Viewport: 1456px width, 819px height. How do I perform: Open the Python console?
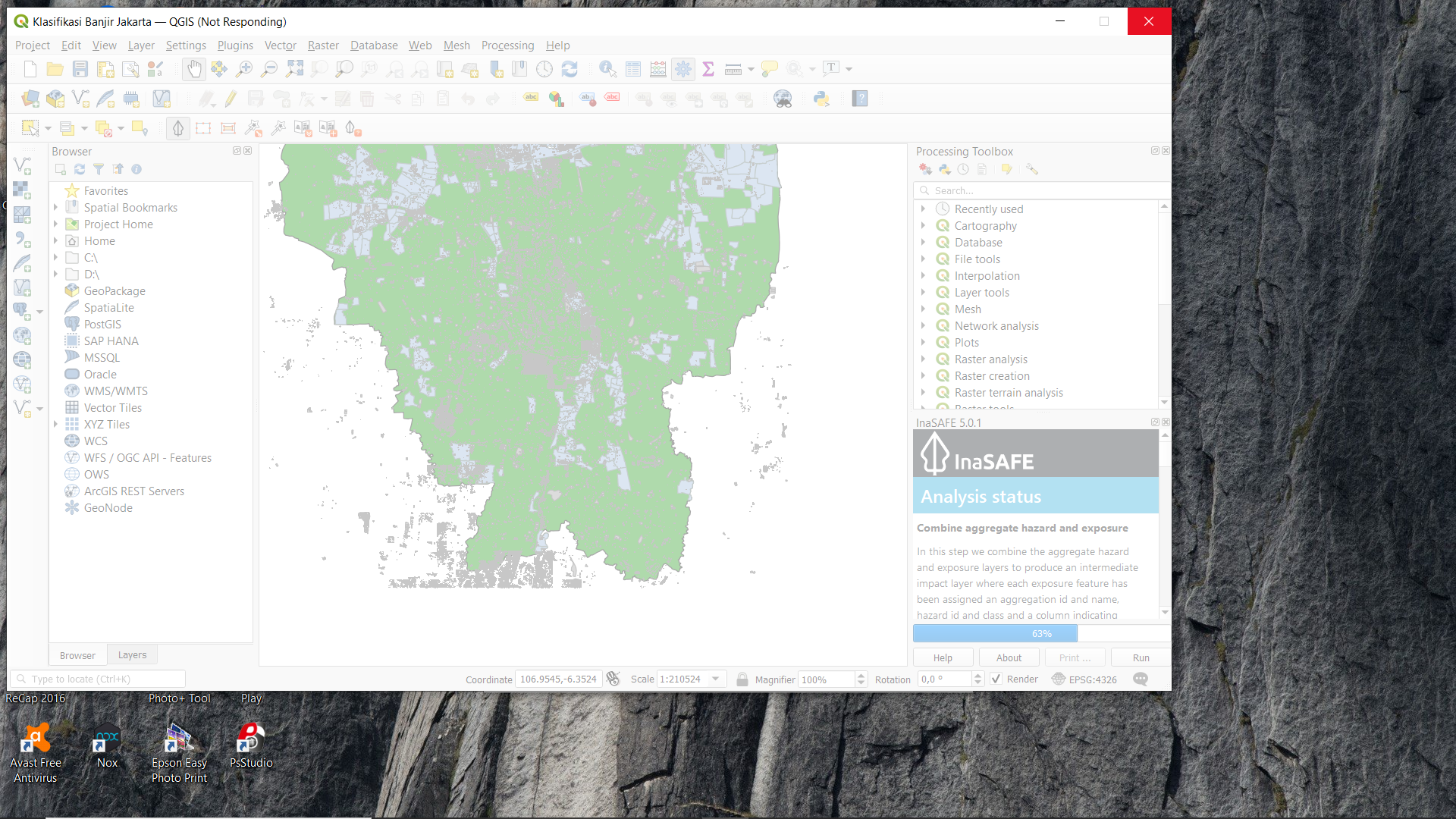pyautogui.click(x=823, y=99)
